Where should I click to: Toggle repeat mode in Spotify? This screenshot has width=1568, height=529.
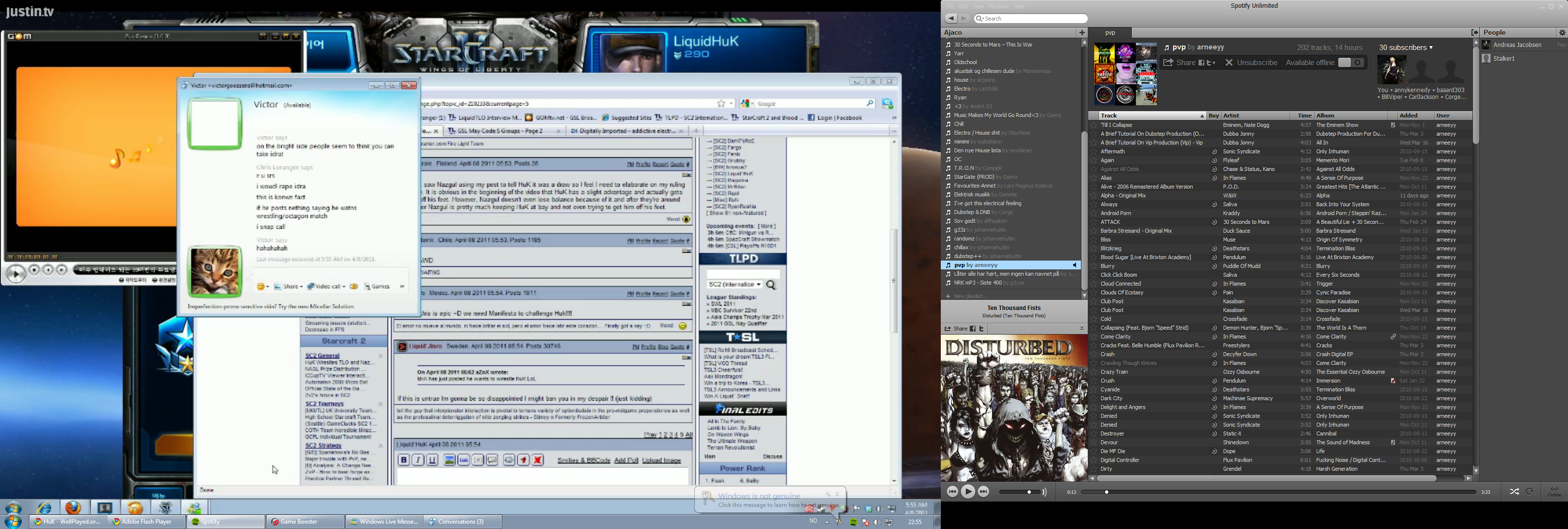tap(1530, 492)
